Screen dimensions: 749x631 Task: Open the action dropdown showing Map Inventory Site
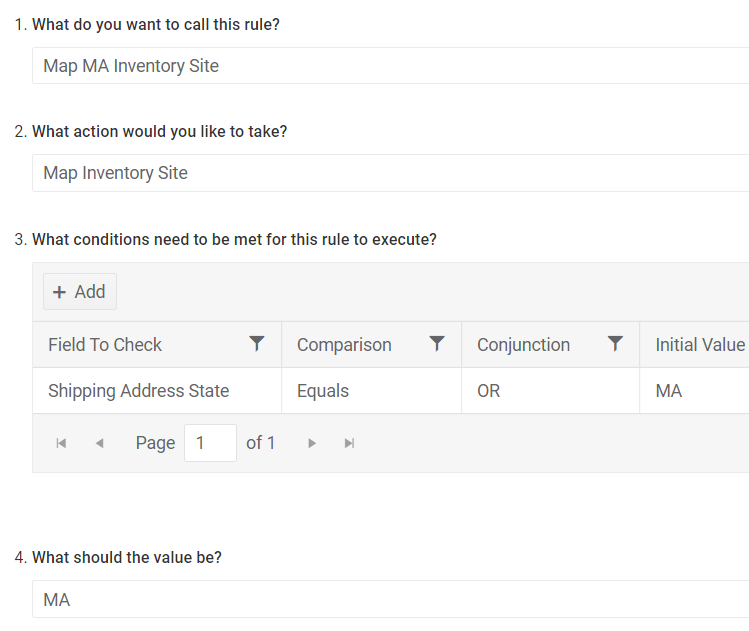pyautogui.click(x=390, y=173)
